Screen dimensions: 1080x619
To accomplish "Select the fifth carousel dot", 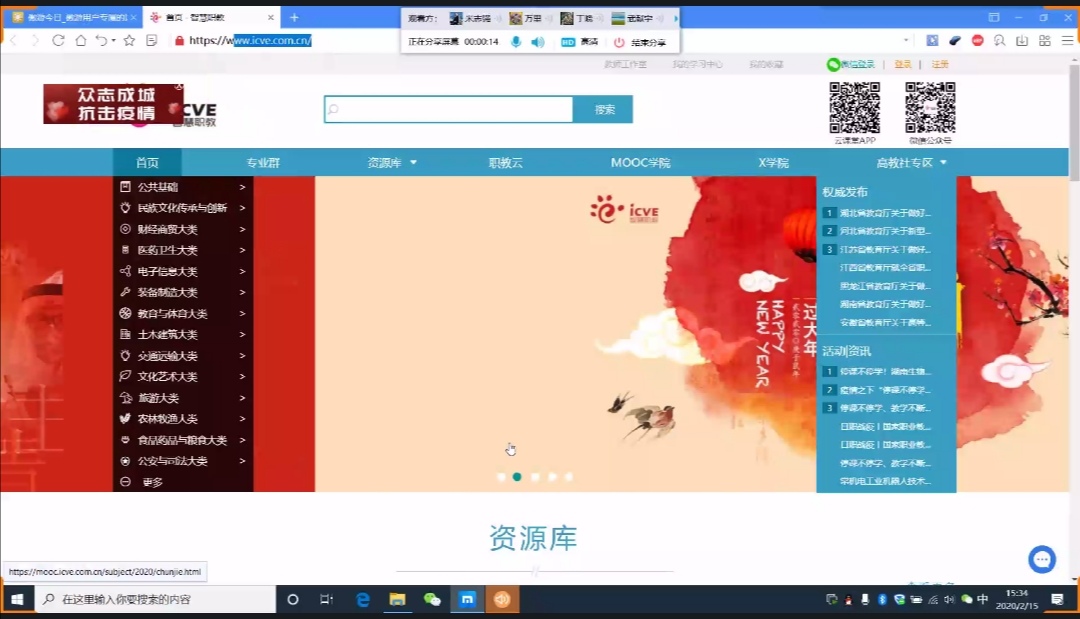I will pos(569,476).
